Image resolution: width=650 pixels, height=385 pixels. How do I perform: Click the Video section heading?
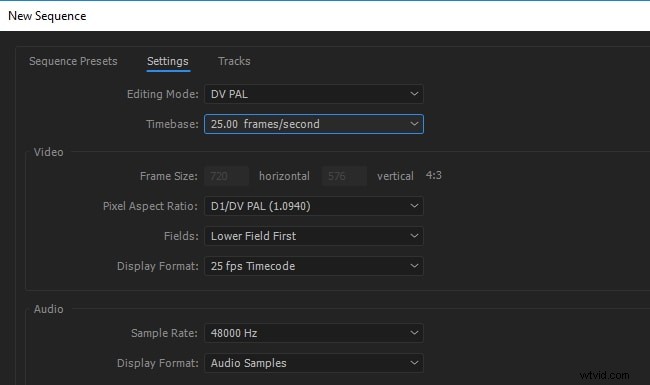click(x=49, y=152)
